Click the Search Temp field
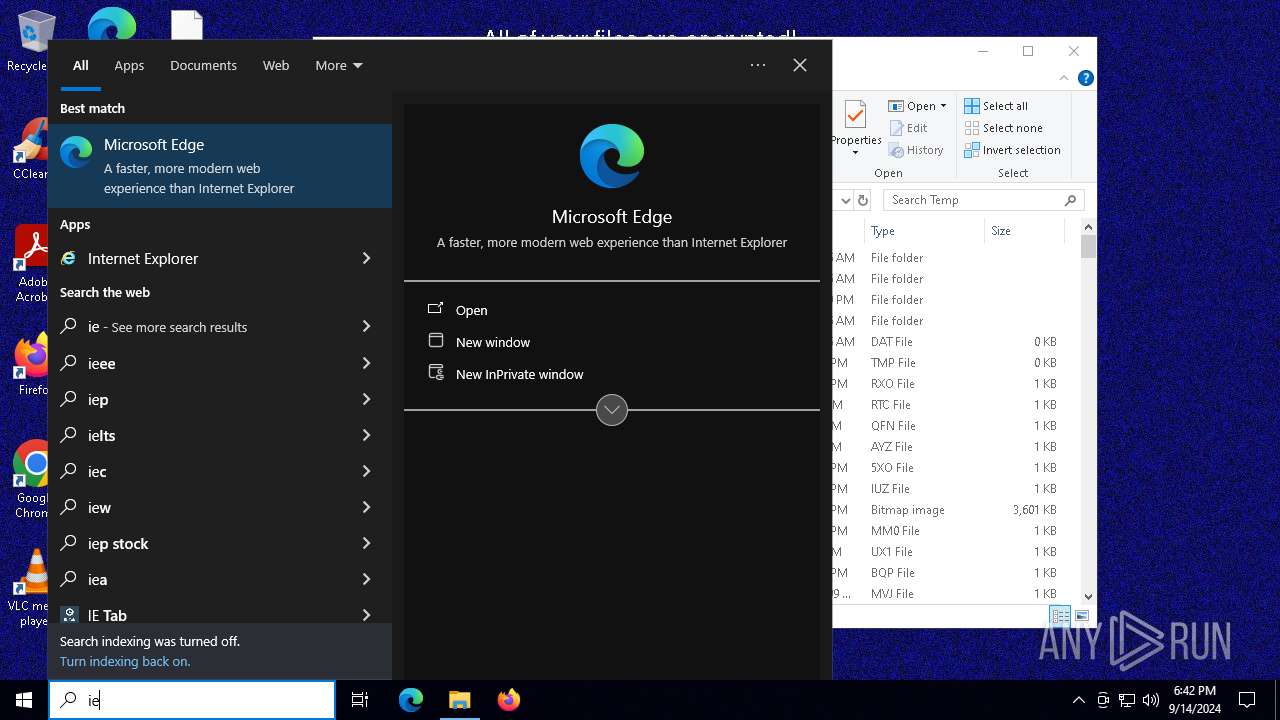The width and height of the screenshot is (1280, 720). [983, 200]
